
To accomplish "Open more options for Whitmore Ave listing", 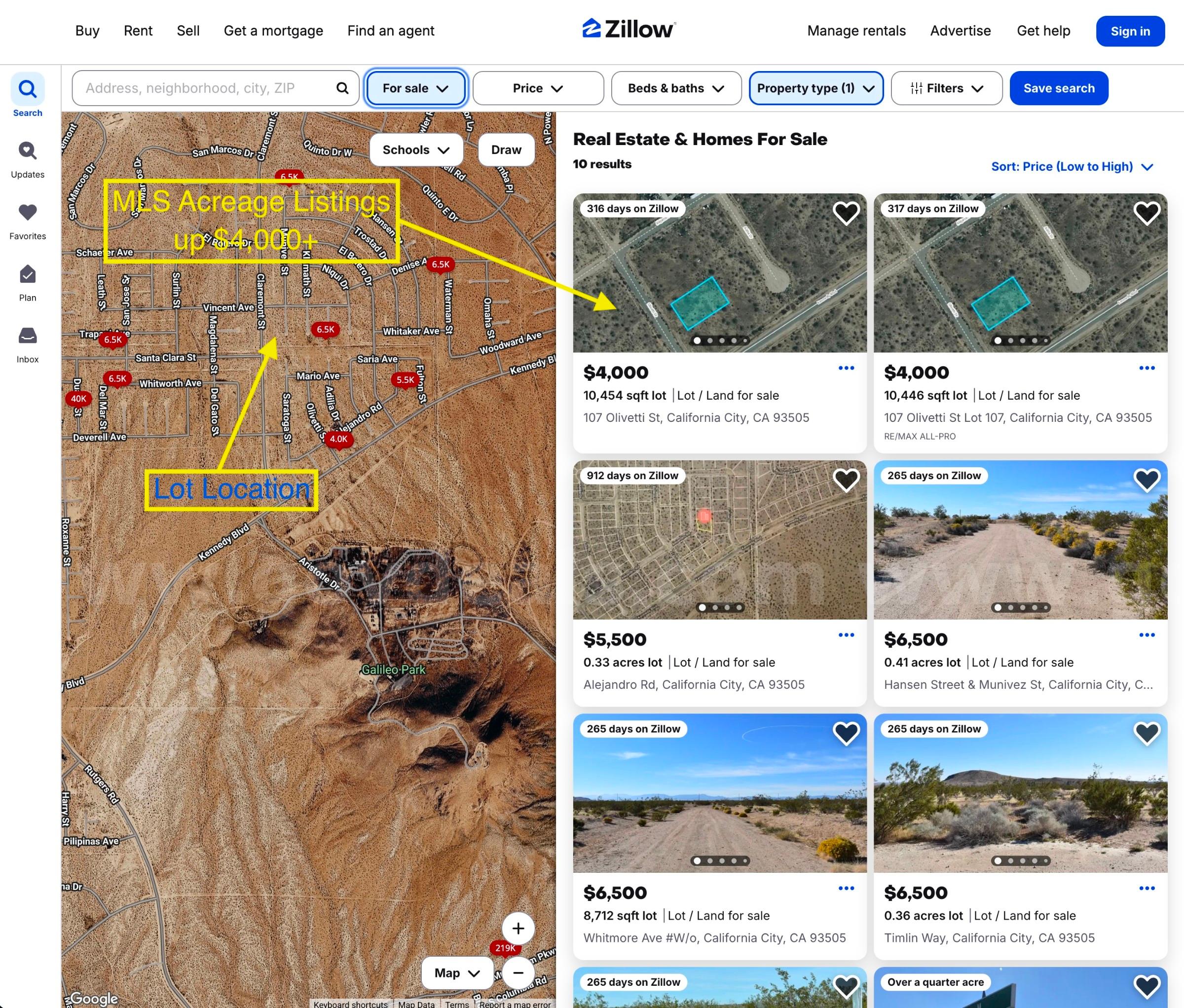I will click(846, 888).
